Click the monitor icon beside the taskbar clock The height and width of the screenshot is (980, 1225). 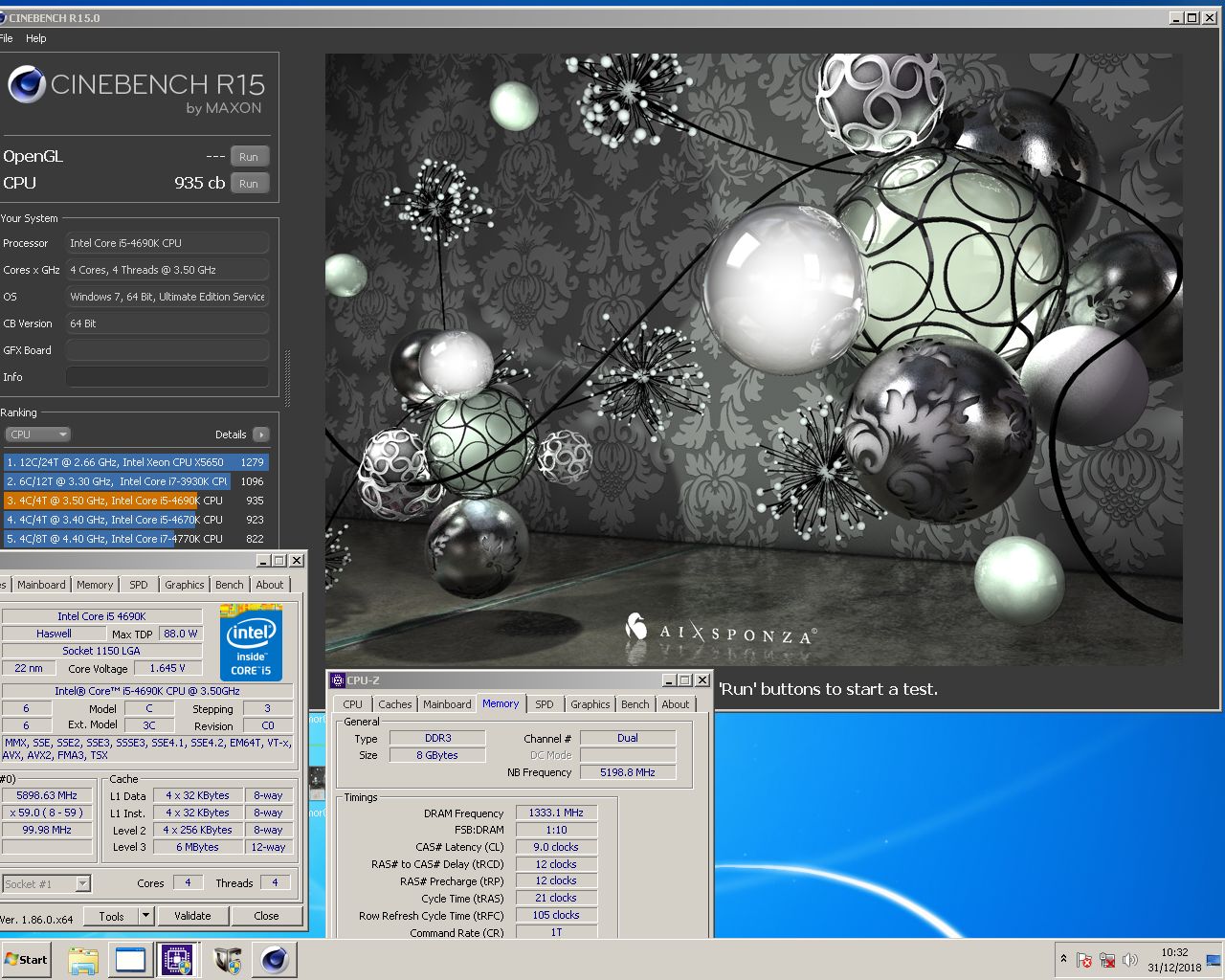coord(1214,960)
